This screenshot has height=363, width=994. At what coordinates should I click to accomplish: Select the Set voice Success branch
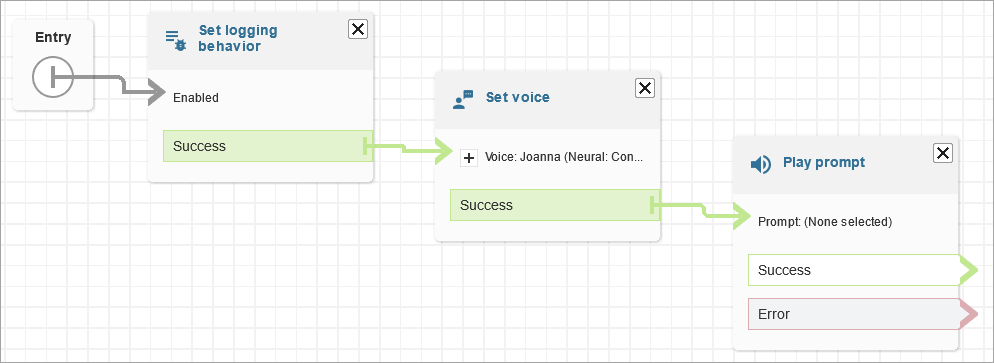(555, 205)
